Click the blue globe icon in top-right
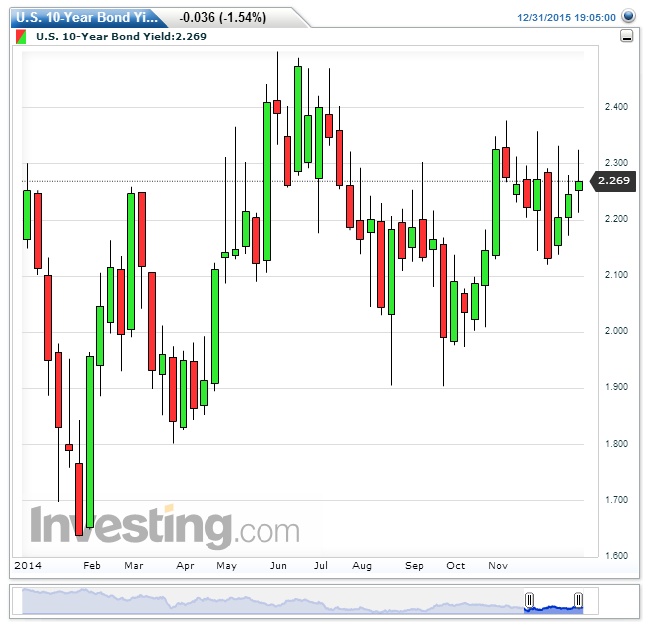 click(628, 16)
